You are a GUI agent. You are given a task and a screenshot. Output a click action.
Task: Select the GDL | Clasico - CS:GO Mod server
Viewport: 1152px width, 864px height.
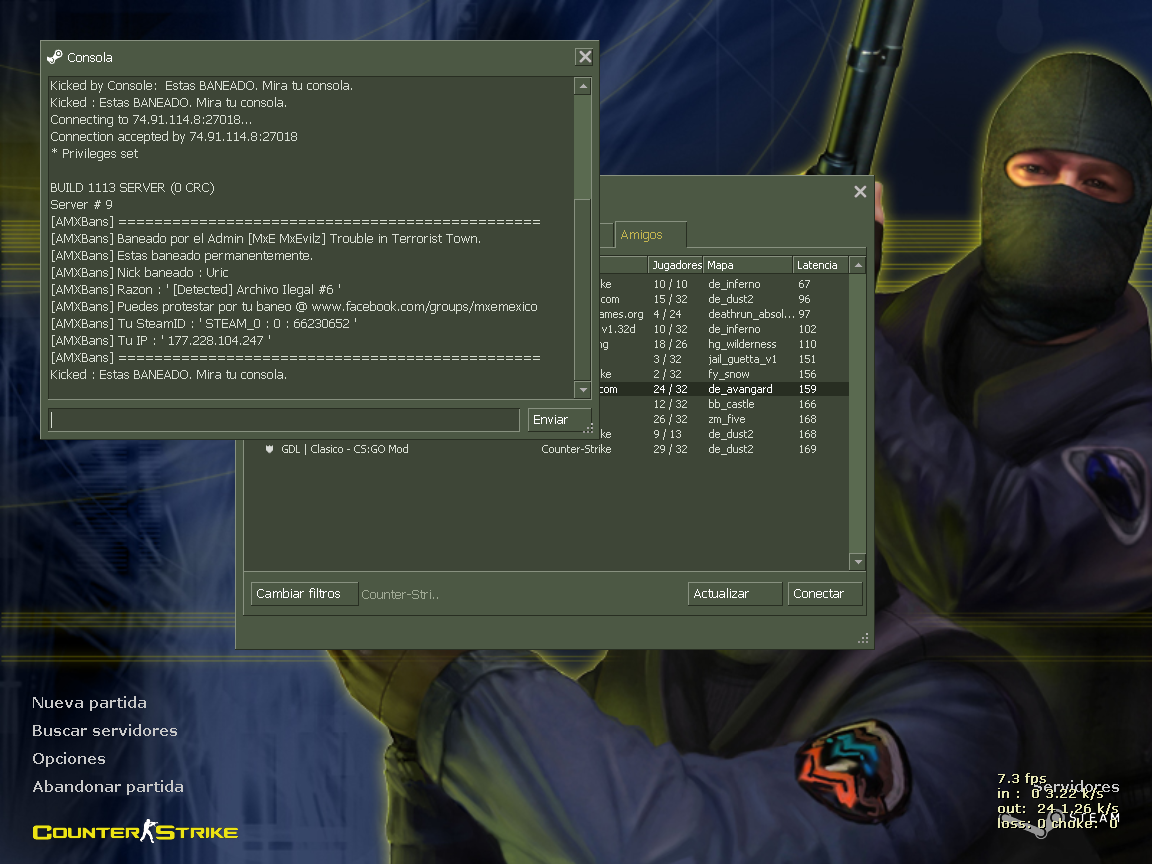point(345,449)
